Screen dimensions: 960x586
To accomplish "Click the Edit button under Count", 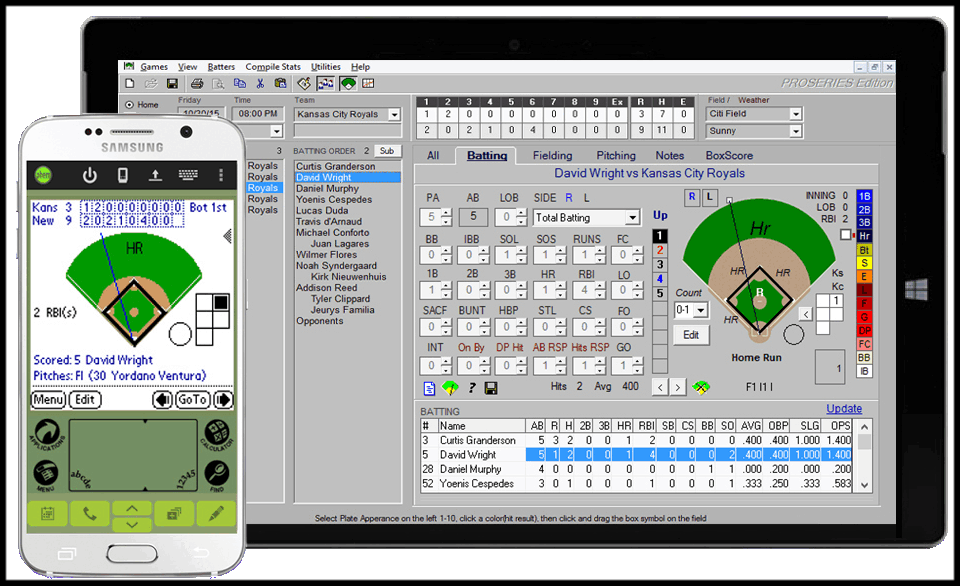I will point(691,335).
